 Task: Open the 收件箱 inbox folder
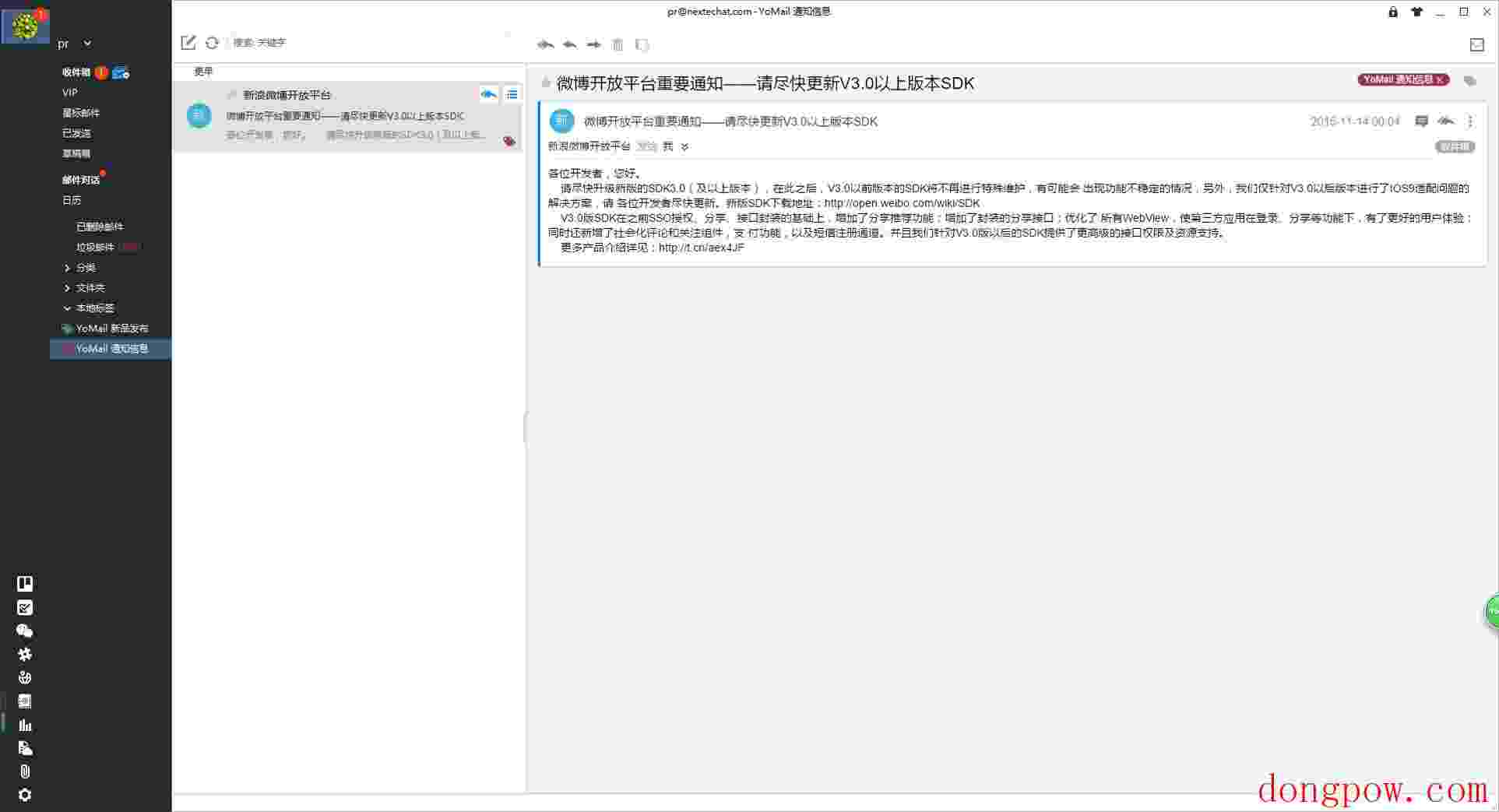point(76,72)
